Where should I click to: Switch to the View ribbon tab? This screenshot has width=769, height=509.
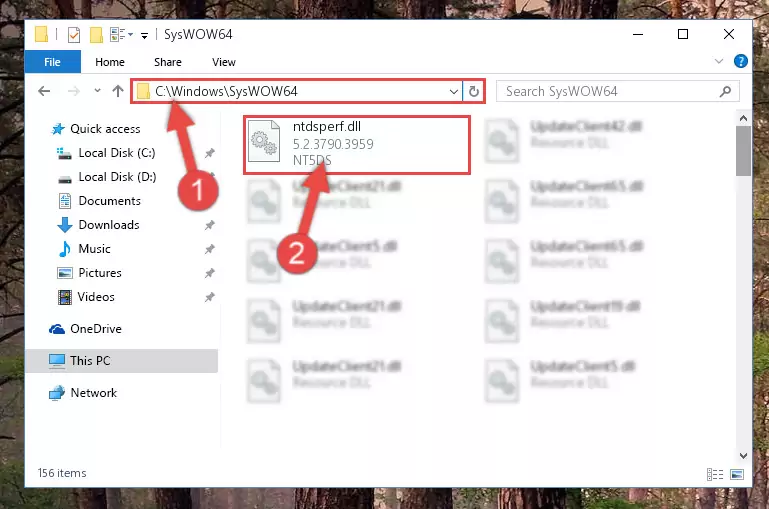[224, 62]
